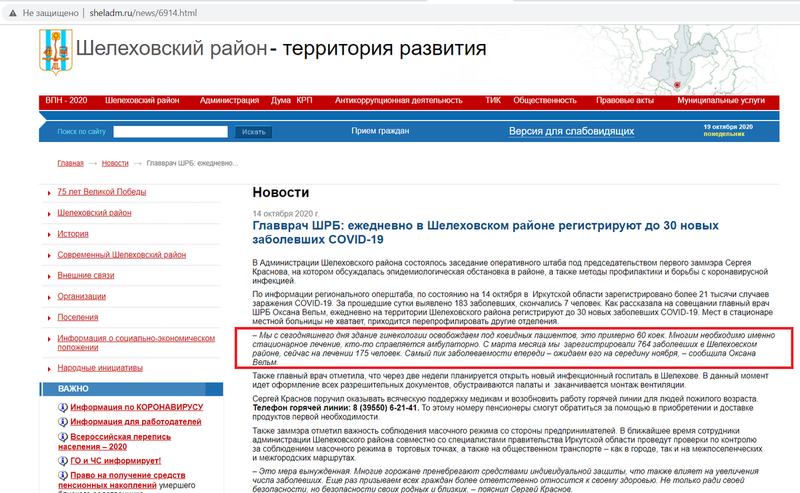Open 'Право на получение средств пенсионных накоплений' link
The image size is (800, 493).
point(121,480)
